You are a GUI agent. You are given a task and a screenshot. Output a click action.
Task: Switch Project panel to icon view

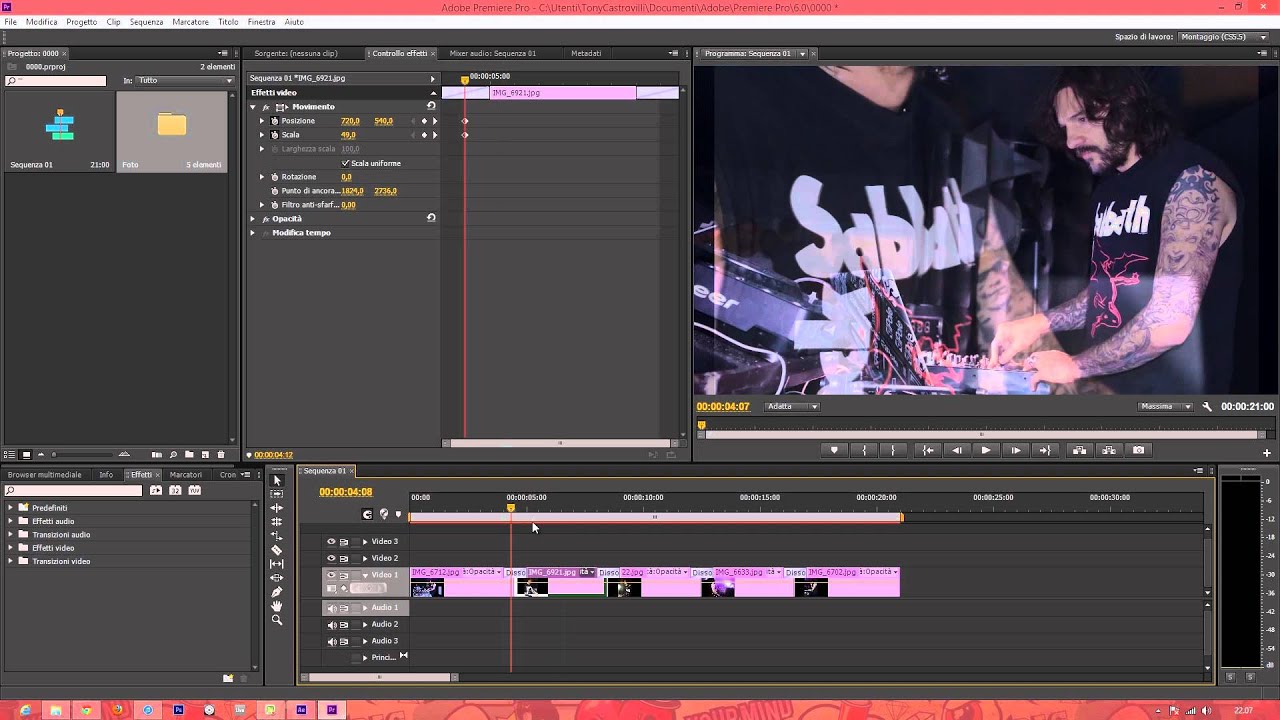pyautogui.click(x=26, y=455)
